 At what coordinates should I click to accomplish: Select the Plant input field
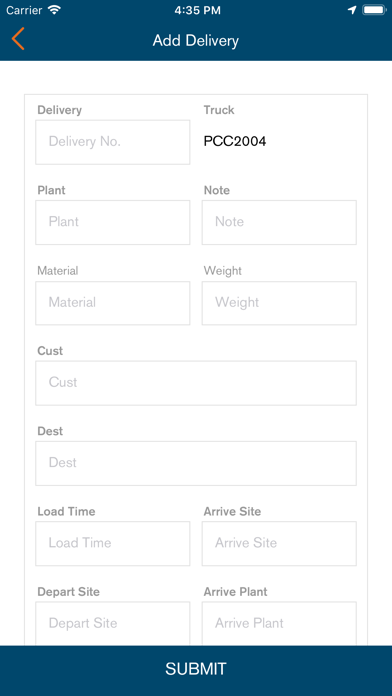click(x=113, y=222)
